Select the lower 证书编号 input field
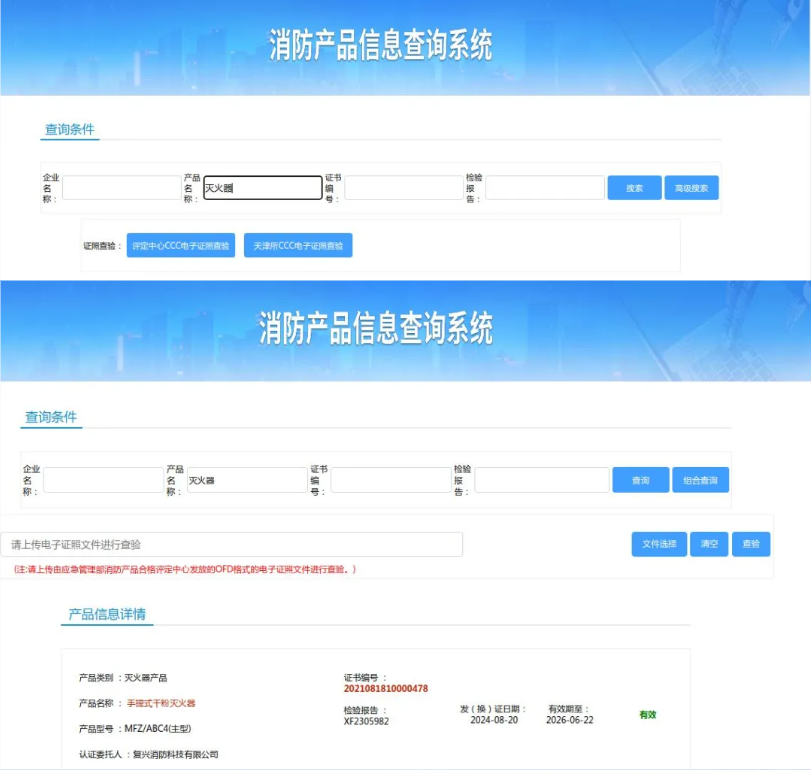This screenshot has height=770, width=811. (388, 480)
